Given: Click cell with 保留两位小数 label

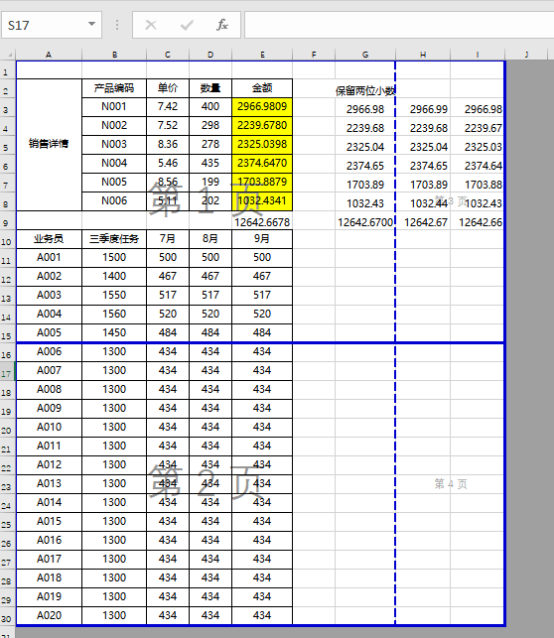Looking at the screenshot, I should coord(365,88).
